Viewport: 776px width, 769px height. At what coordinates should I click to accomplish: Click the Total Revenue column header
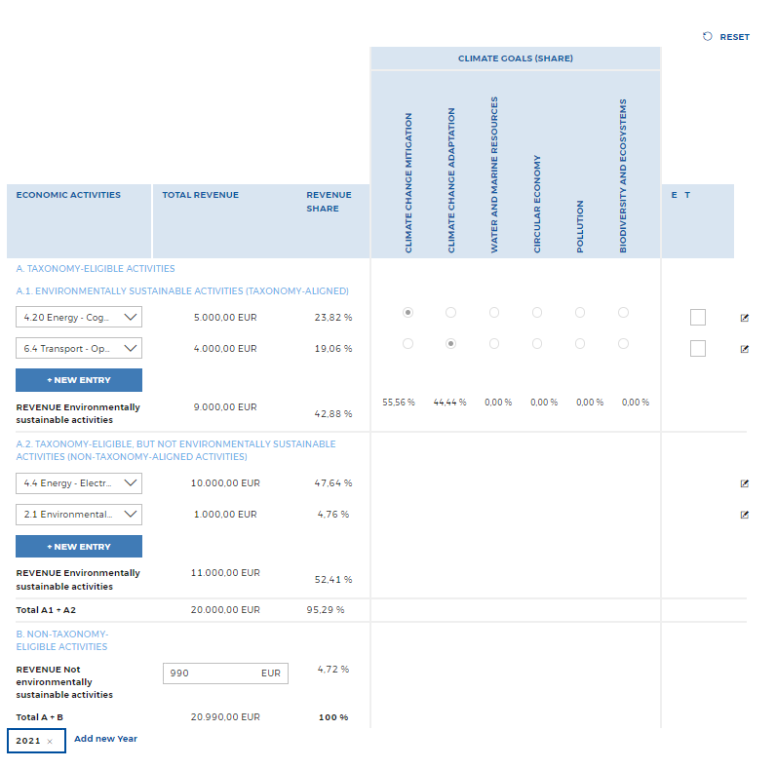200,195
